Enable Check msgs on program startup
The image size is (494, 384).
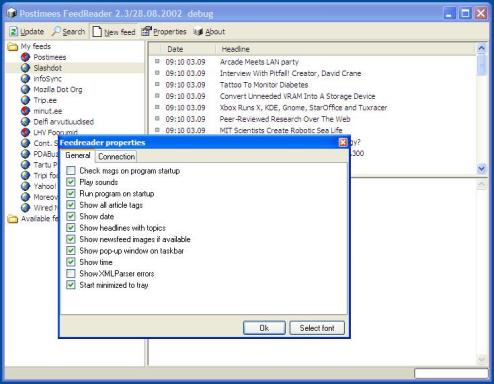(71, 171)
